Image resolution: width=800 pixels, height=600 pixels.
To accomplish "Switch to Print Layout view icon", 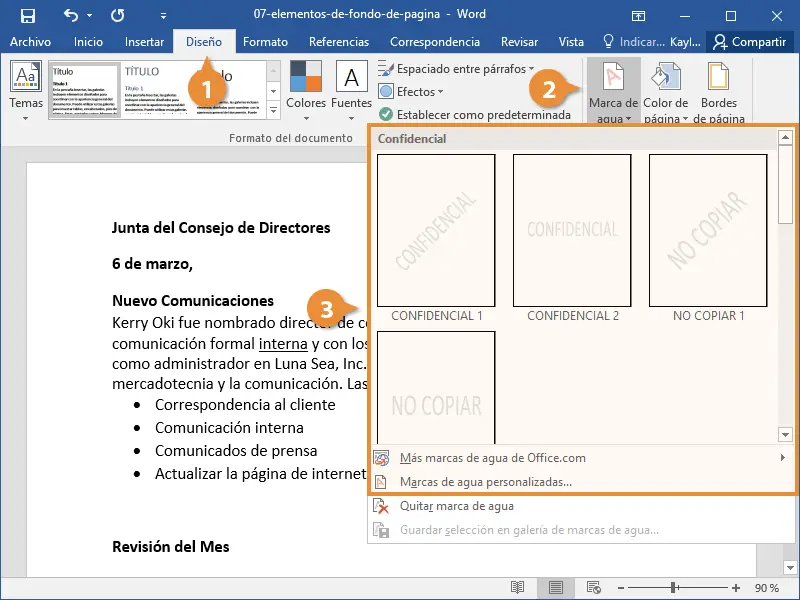I will click(556, 588).
